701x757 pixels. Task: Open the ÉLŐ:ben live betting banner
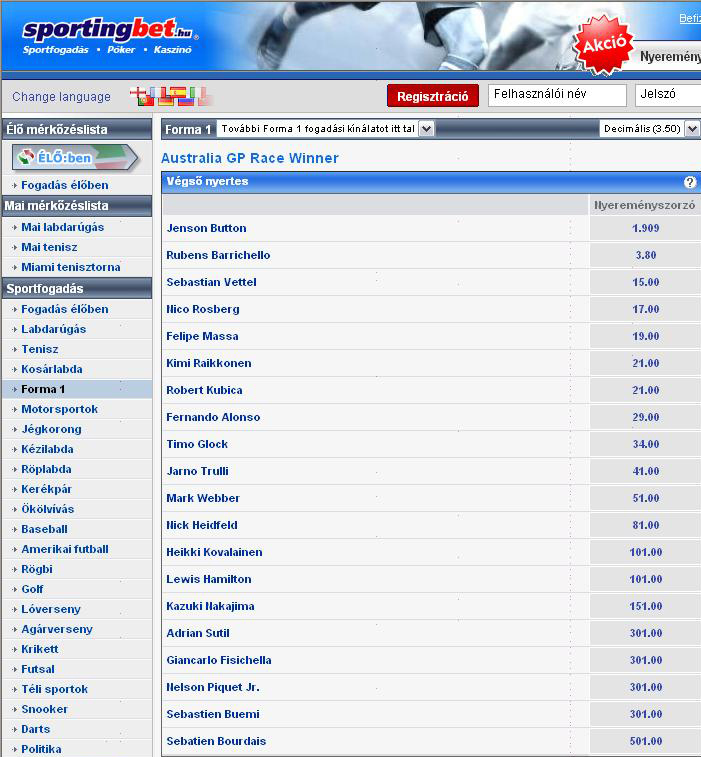tap(75, 157)
